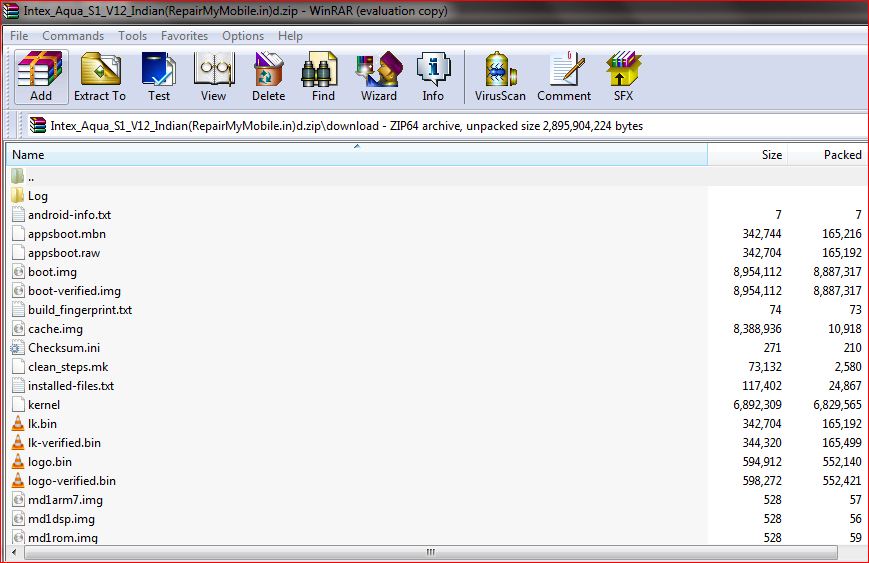Image resolution: width=869 pixels, height=563 pixels.
Task: Click packed value 165,216 of appsboot.mbn
Action: click(842, 234)
